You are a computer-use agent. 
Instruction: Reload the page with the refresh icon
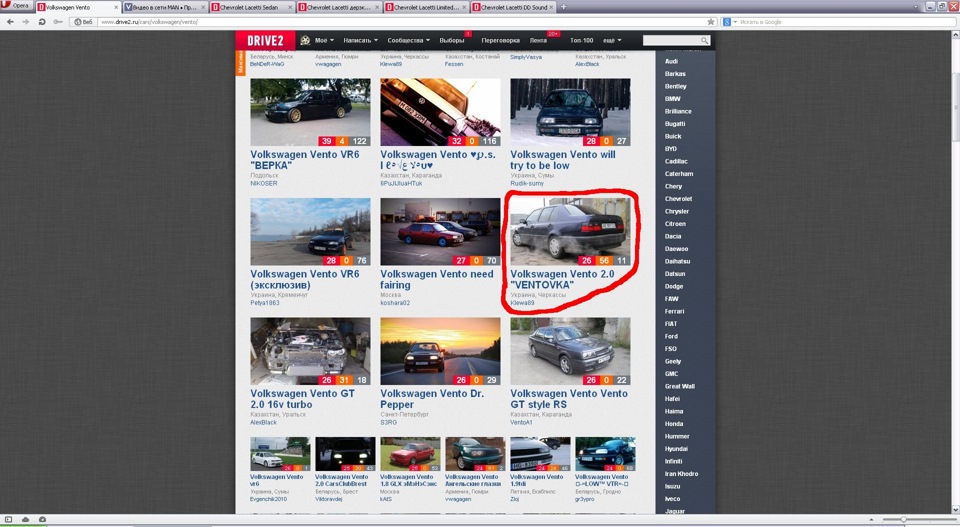[42, 21]
